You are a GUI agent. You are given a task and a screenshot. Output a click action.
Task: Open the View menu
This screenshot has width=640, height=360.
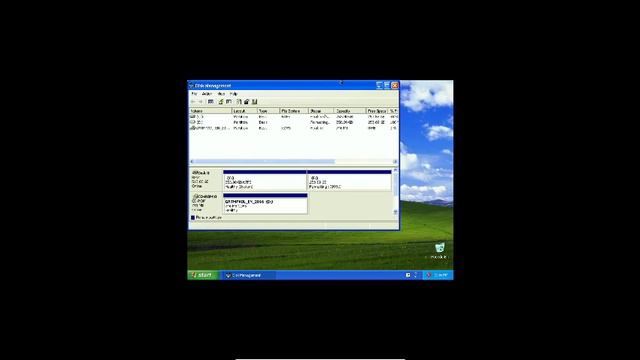(x=221, y=94)
